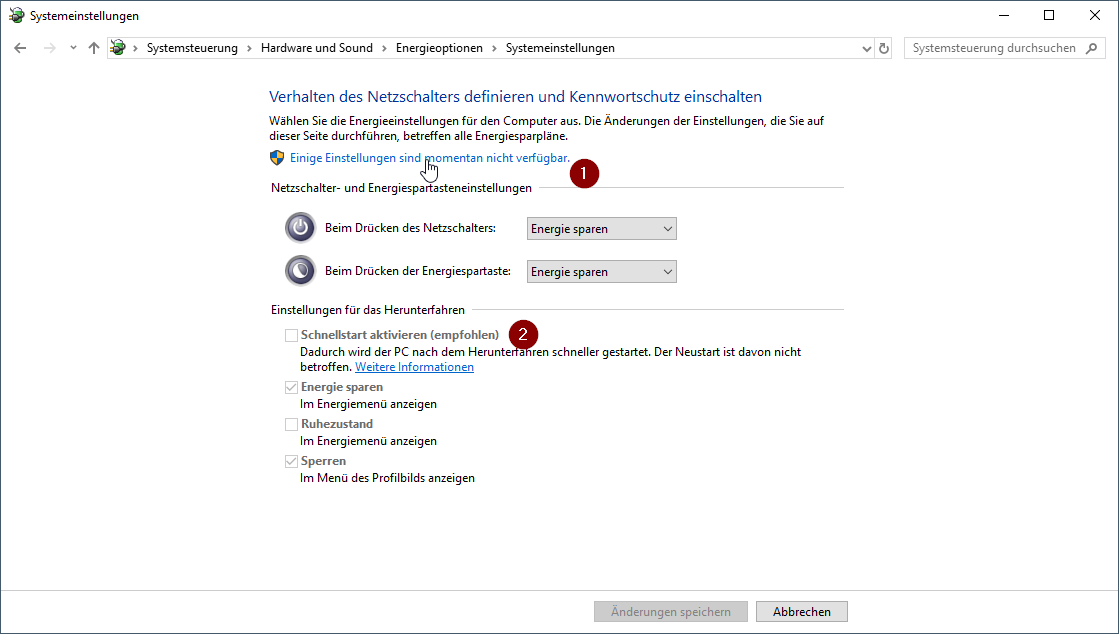Click the UAC shield icon
1119x634 pixels.
click(x=277, y=158)
